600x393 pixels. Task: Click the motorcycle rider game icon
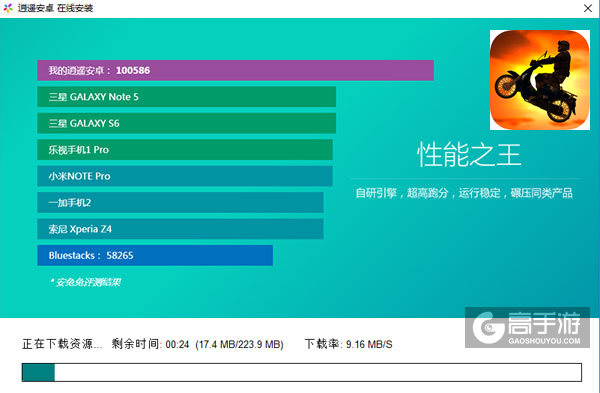click(540, 80)
